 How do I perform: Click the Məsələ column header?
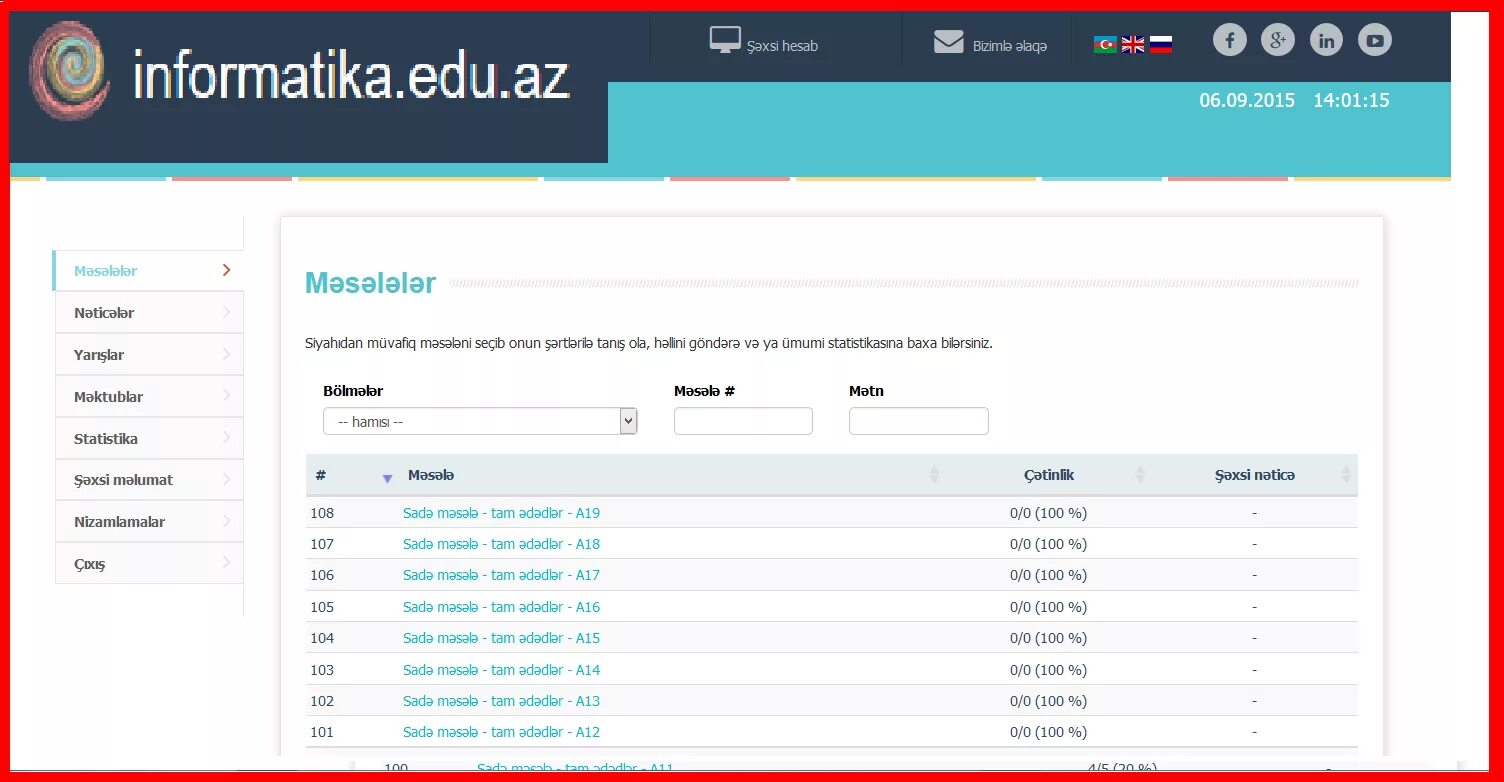point(431,475)
